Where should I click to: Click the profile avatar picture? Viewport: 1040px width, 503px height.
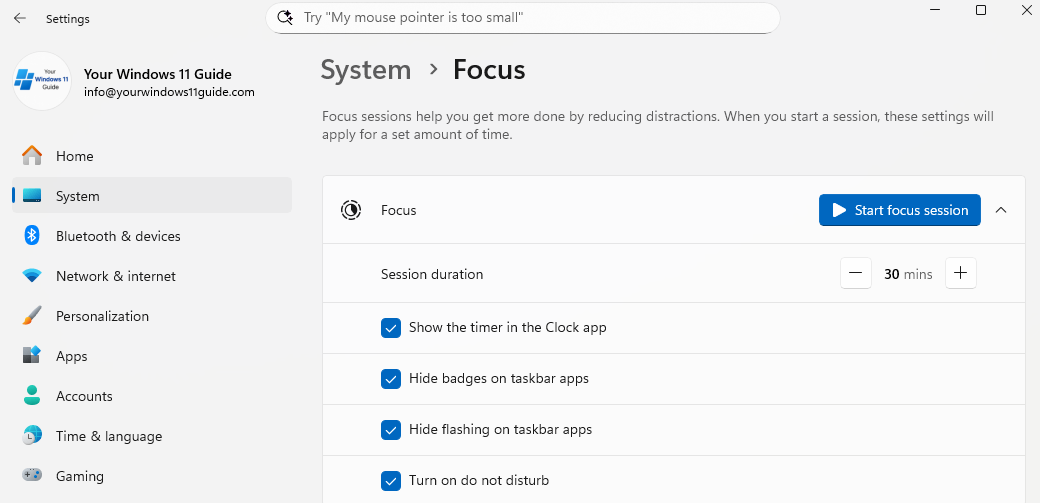(42, 81)
